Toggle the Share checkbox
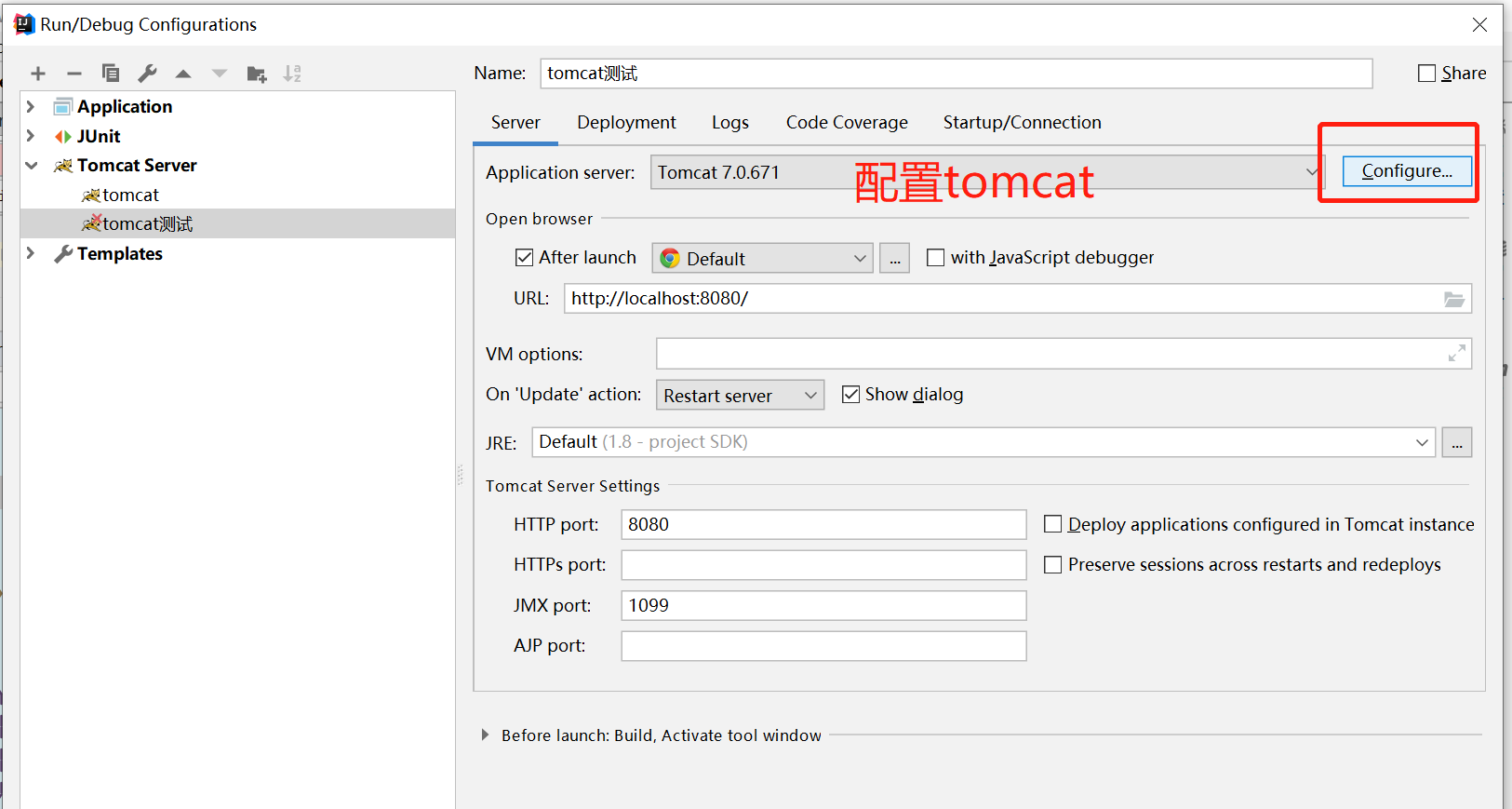This screenshot has height=809, width=1512. point(1426,74)
